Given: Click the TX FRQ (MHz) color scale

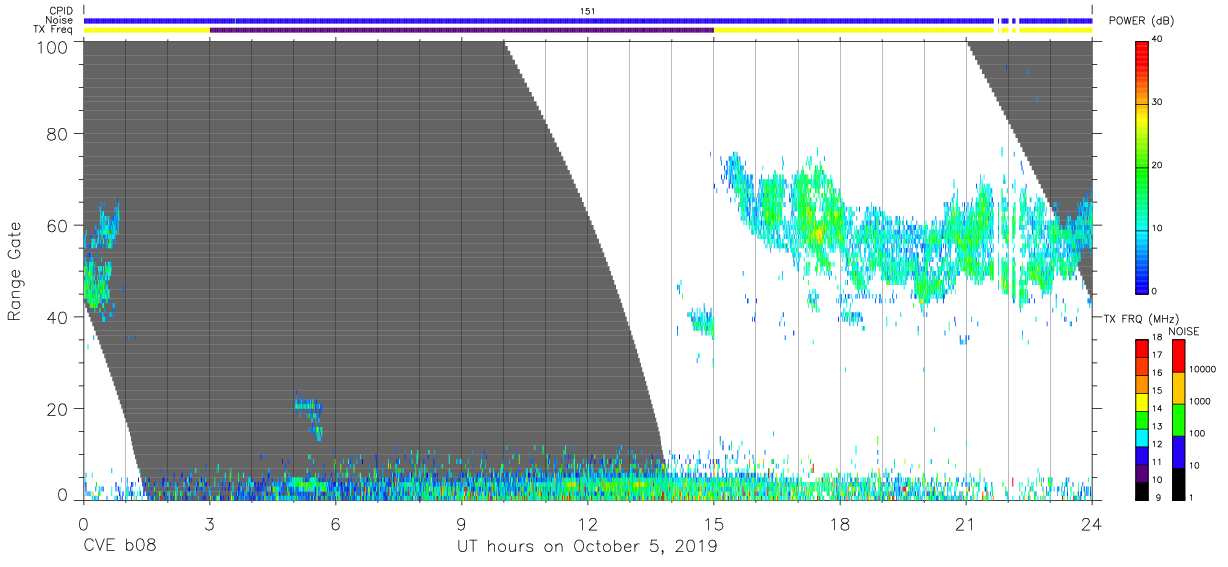Looking at the screenshot, I should [x=1142, y=419].
